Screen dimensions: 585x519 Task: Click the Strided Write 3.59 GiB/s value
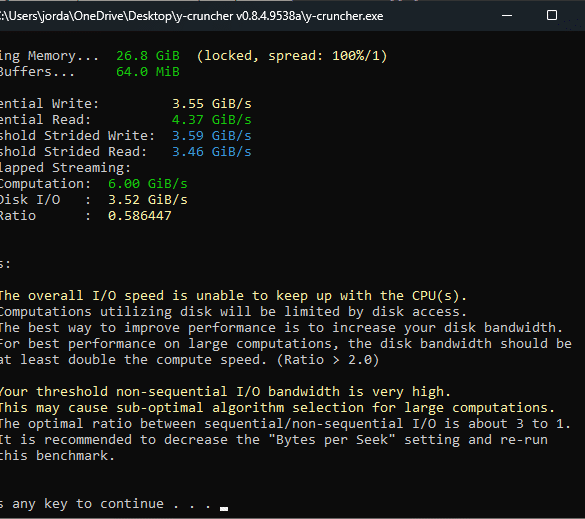pyautogui.click(x=212, y=136)
